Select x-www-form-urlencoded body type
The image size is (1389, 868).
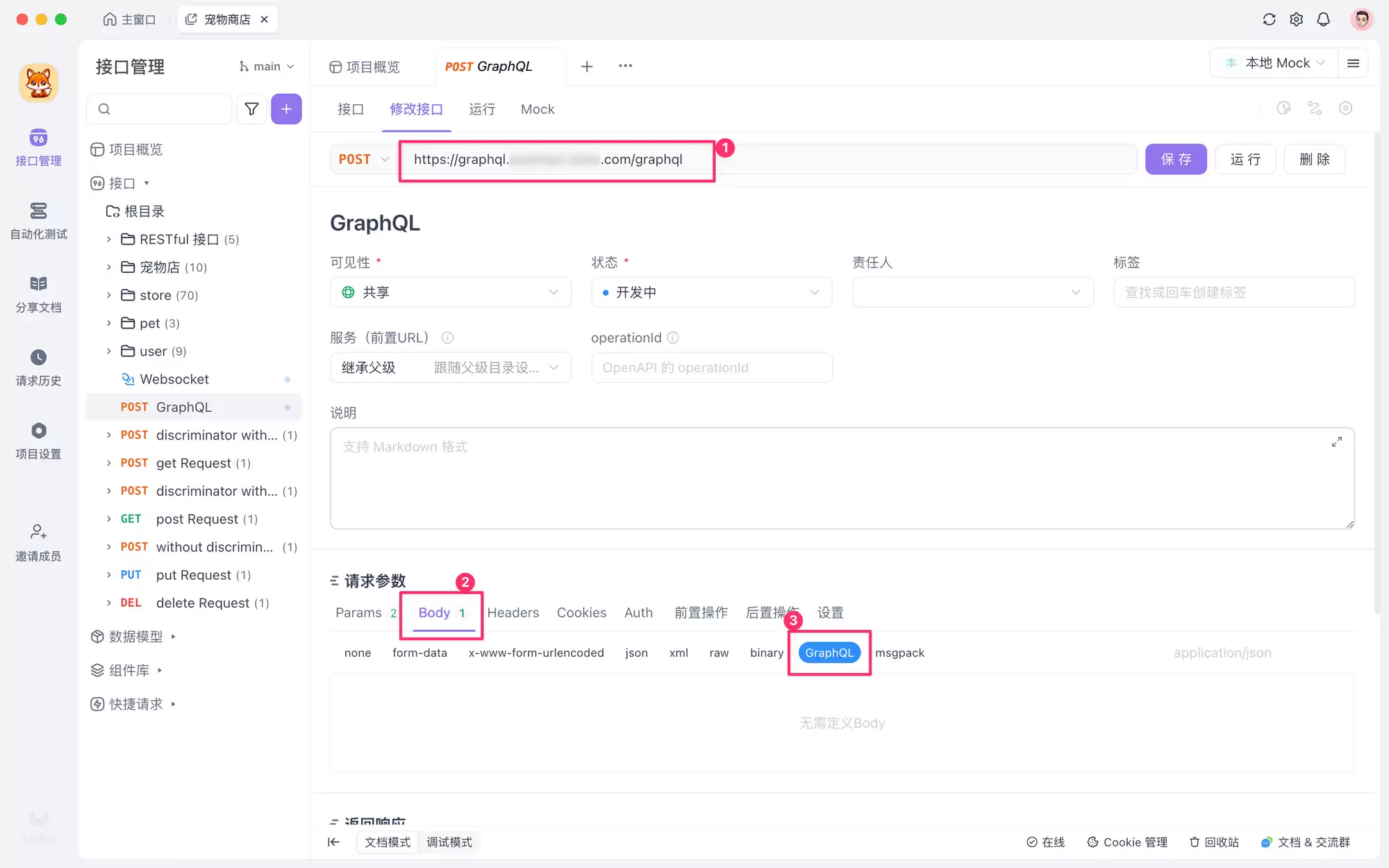click(536, 653)
